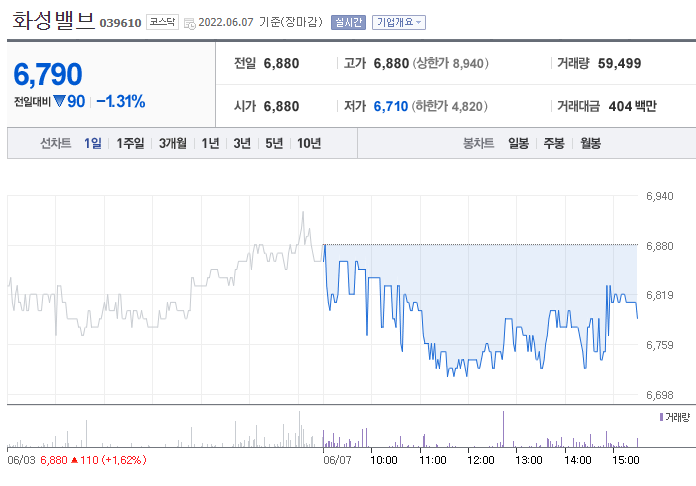Click the 6,819 y-axis price label
696x486 pixels.
pos(660,295)
